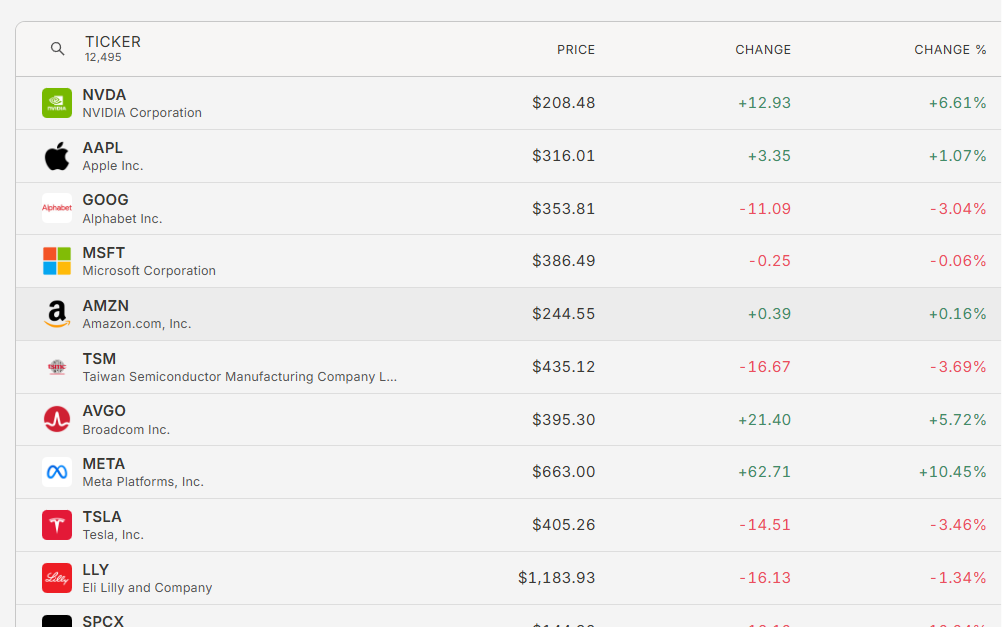The image size is (1002, 627).
Task: Click the $244.55 price of AMZN
Action: [564, 314]
